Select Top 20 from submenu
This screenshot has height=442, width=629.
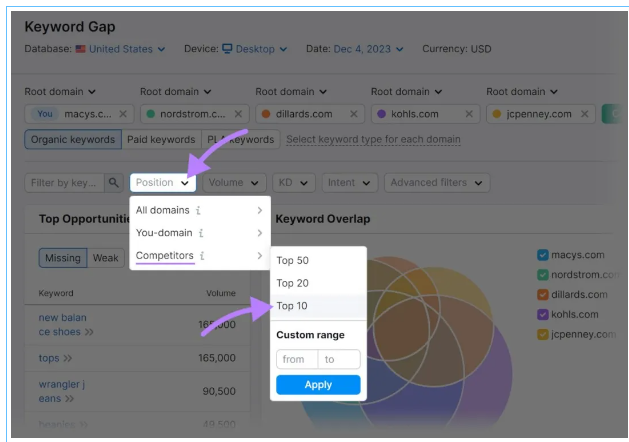click(318, 283)
